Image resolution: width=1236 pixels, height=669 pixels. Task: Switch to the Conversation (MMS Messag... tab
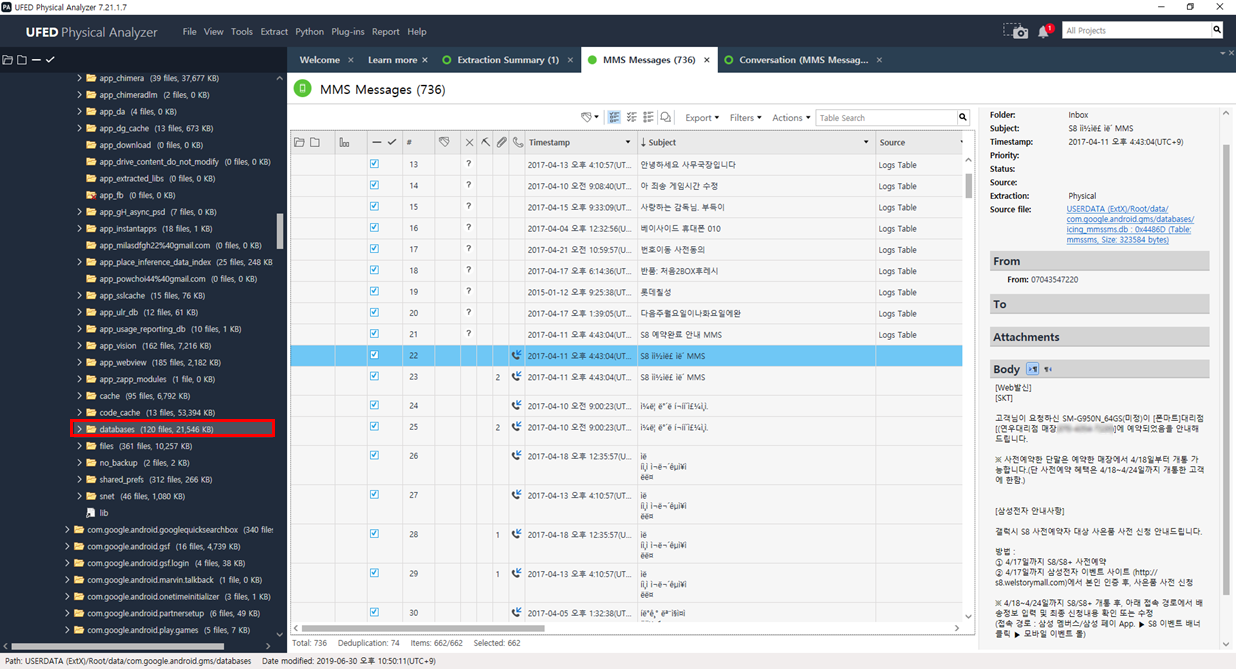(x=803, y=60)
